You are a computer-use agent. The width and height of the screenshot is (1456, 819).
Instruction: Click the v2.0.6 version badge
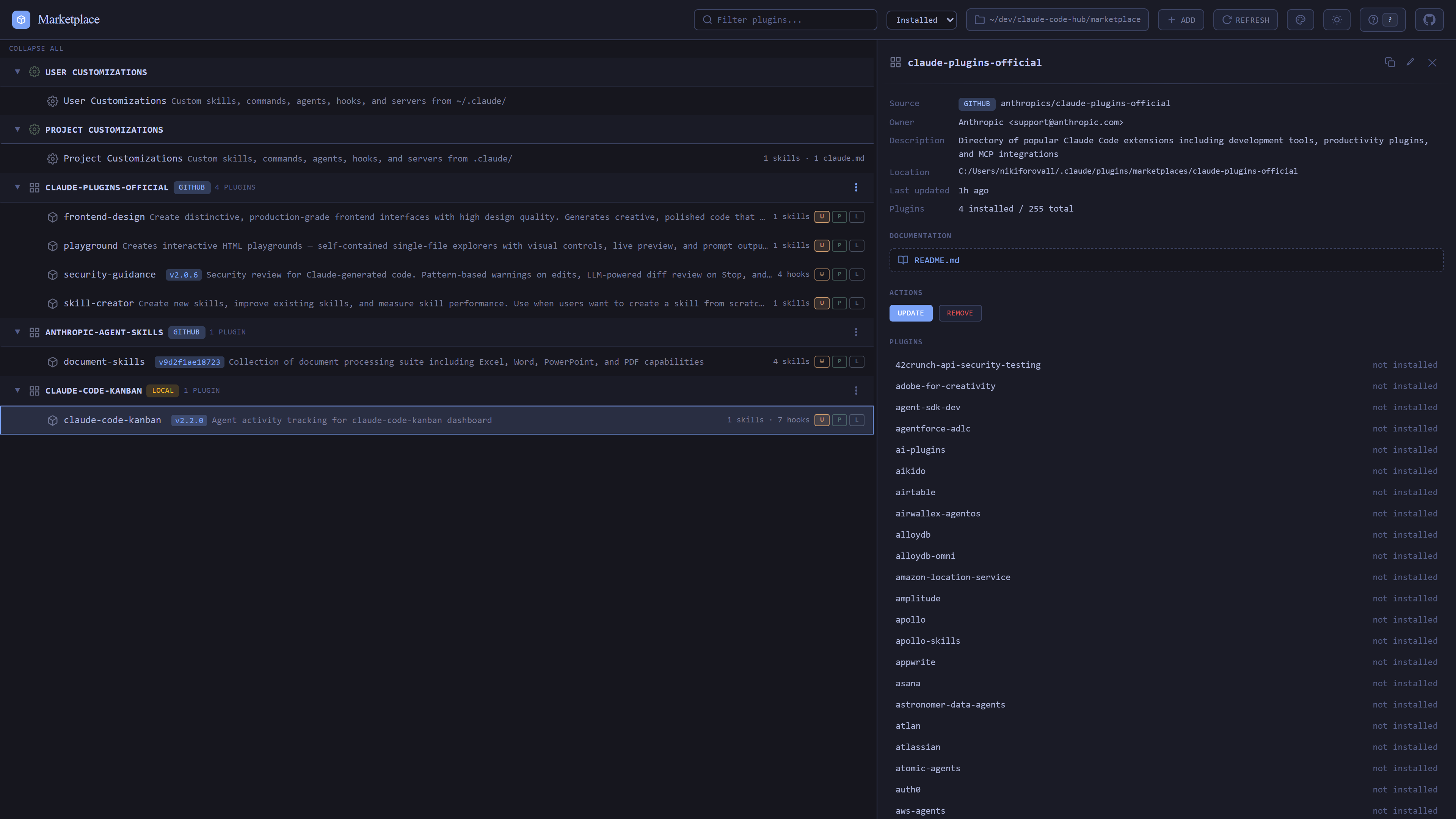pyautogui.click(x=184, y=275)
